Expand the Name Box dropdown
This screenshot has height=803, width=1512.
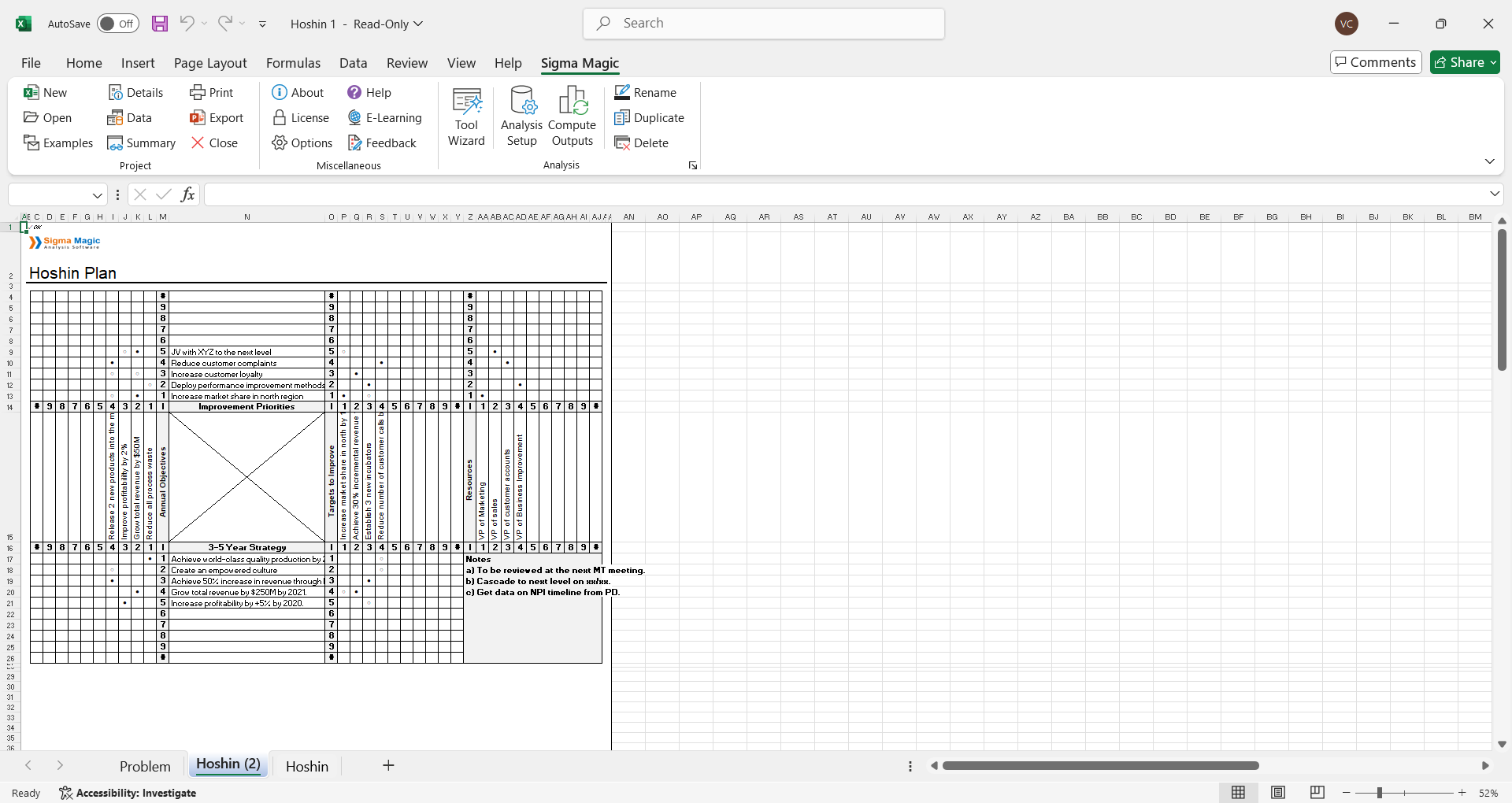click(x=98, y=195)
